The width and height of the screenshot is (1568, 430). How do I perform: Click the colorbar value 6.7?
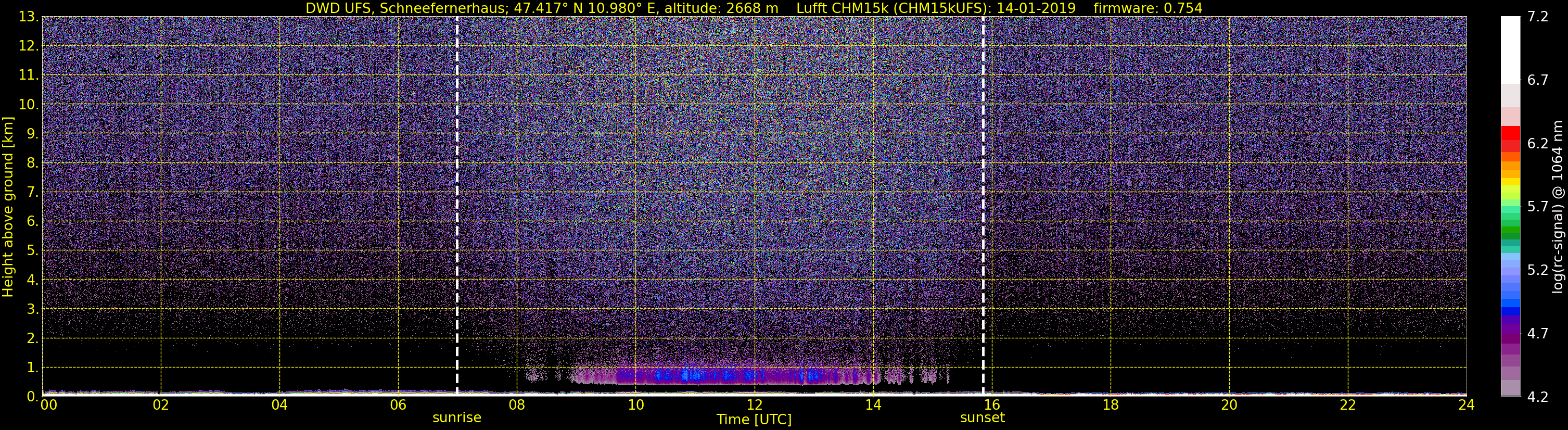(1538, 80)
